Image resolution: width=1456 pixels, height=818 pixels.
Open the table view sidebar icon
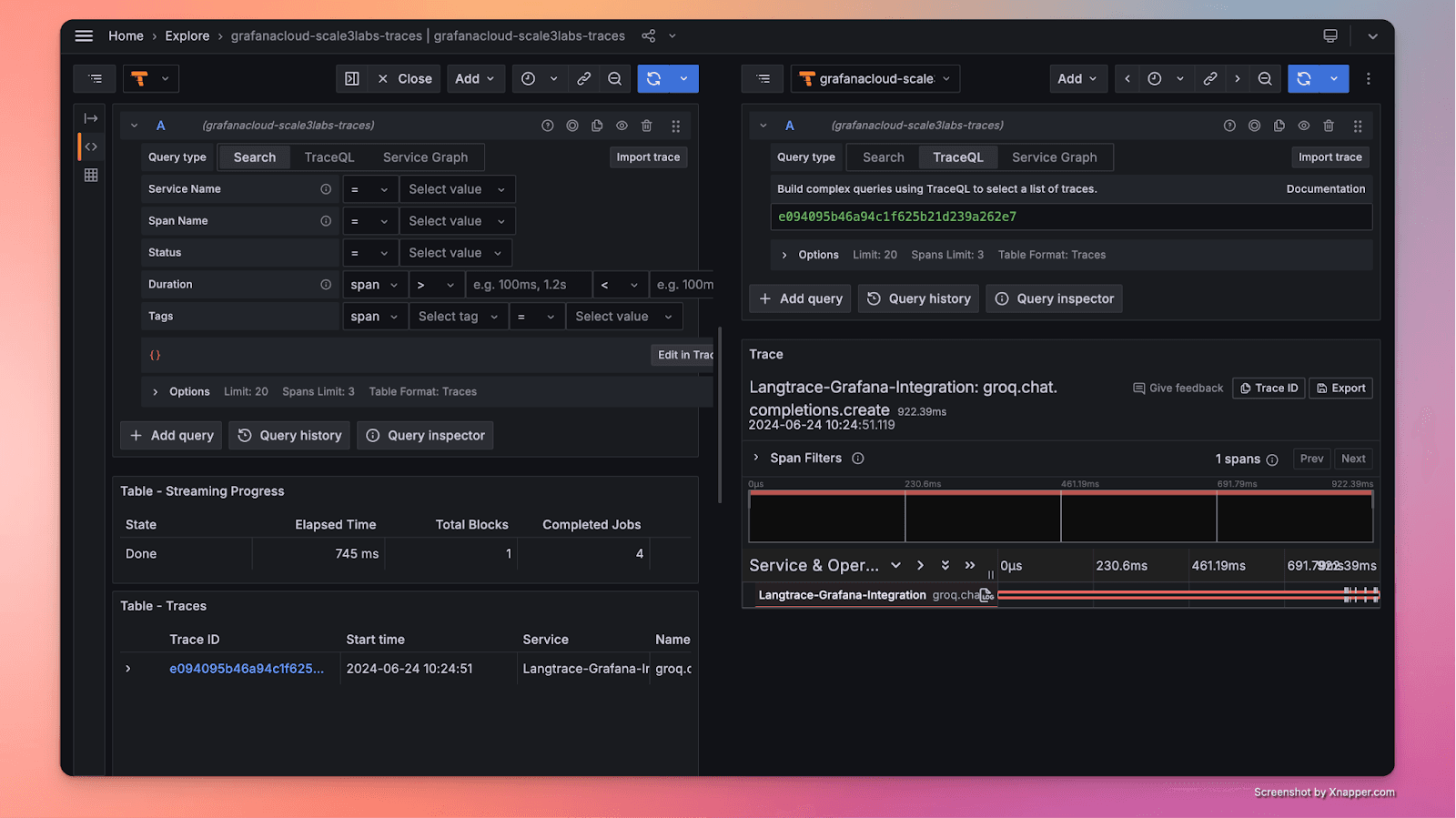pos(91,175)
